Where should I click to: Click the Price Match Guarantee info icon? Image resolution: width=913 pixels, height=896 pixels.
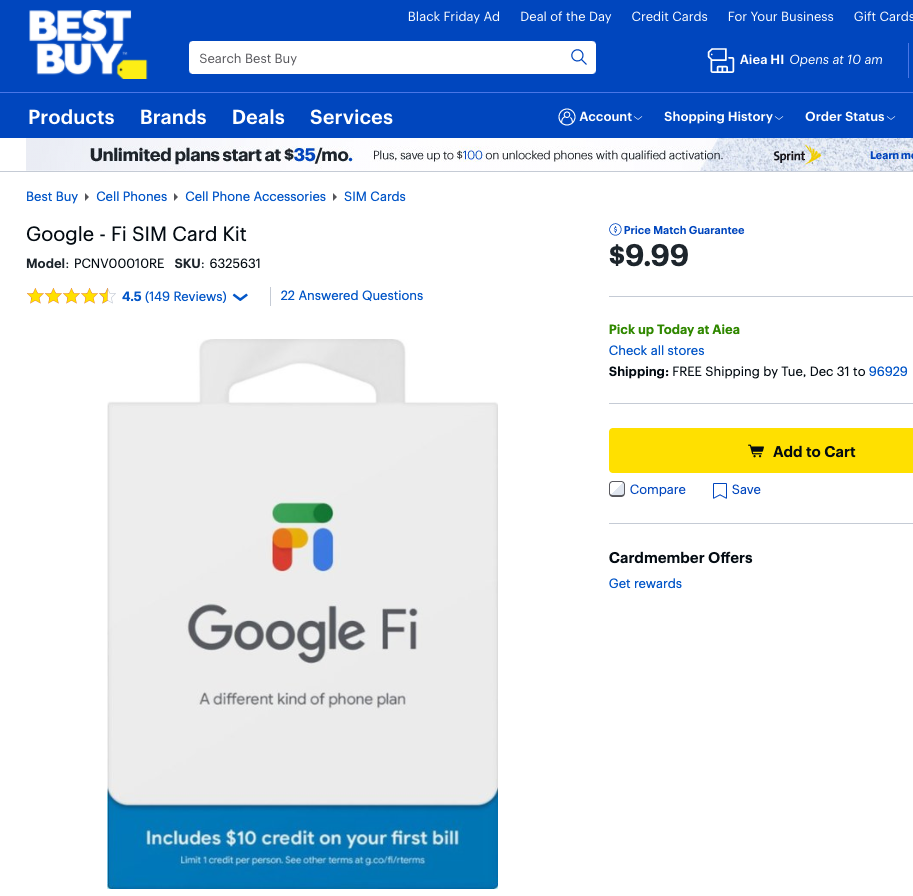point(613,229)
